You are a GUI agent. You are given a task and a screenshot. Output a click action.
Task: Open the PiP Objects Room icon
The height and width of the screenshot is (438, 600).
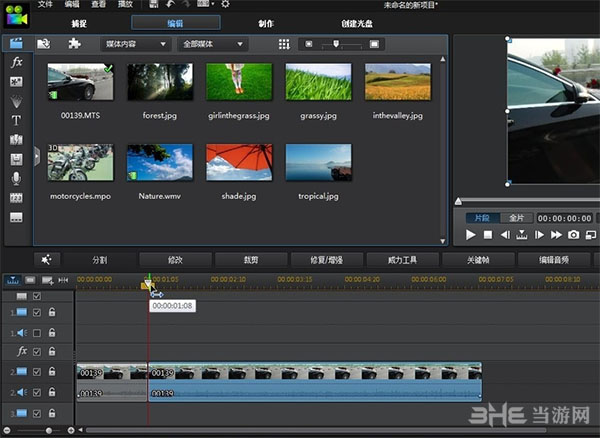(16, 81)
